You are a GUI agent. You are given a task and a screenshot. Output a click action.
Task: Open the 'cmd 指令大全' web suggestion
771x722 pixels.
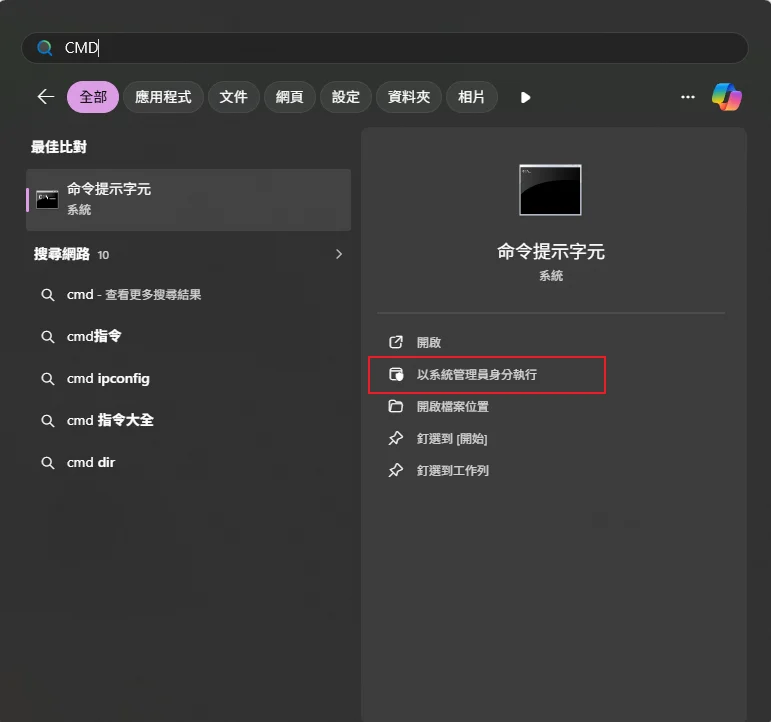coord(188,421)
